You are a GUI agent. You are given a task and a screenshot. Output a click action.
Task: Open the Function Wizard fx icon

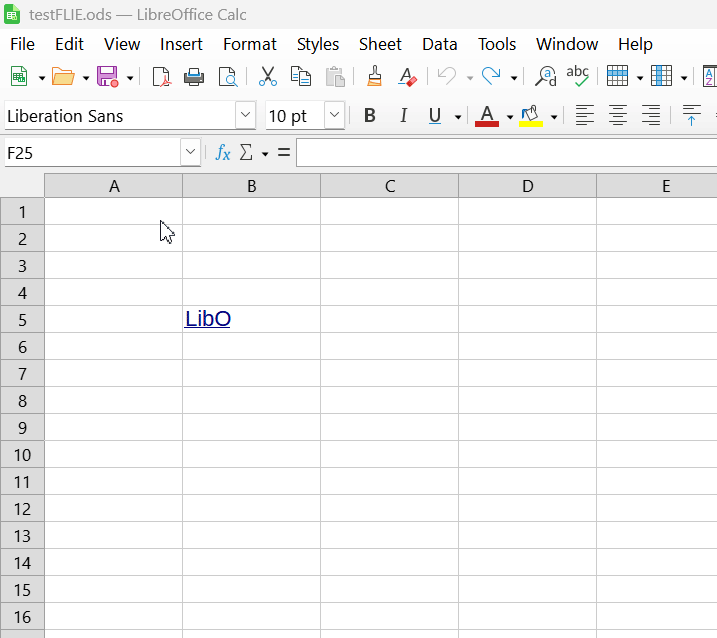pos(223,153)
